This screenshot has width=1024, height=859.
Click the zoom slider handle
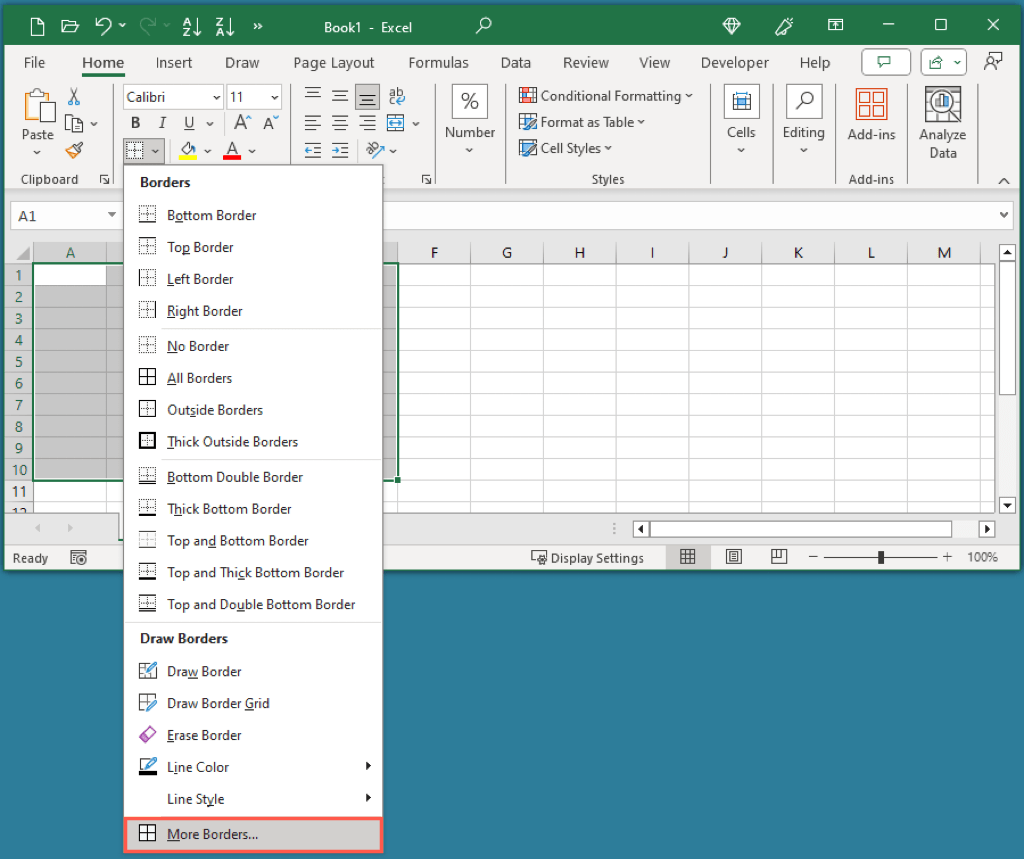881,557
